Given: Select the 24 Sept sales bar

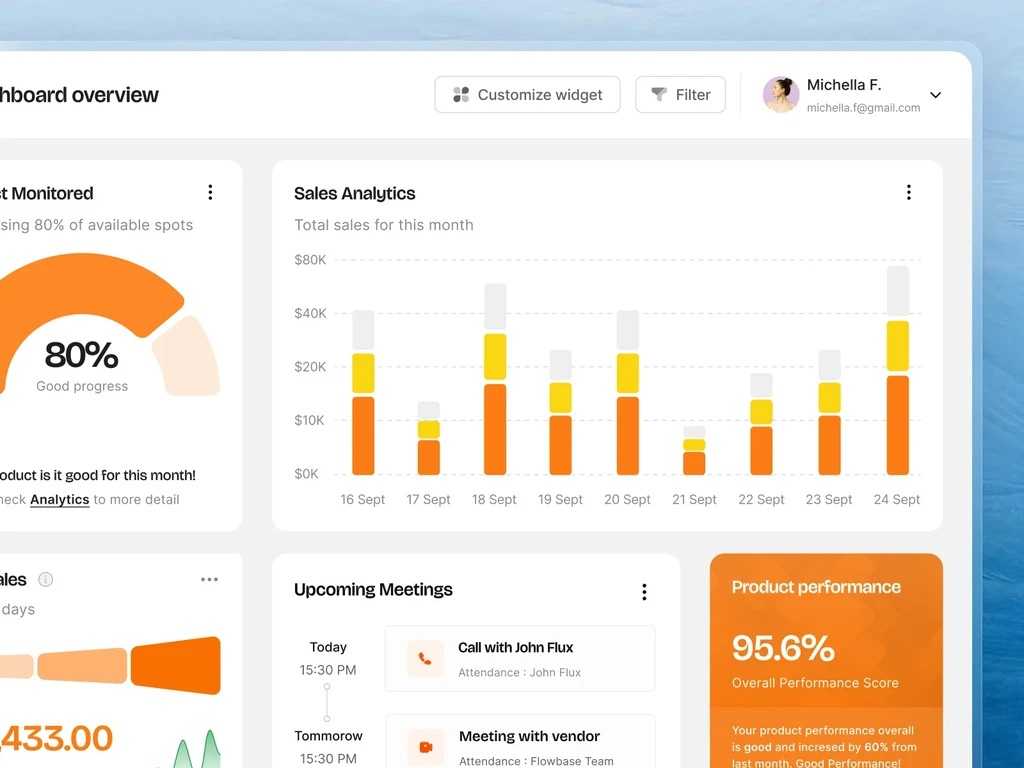Looking at the screenshot, I should coord(898,370).
